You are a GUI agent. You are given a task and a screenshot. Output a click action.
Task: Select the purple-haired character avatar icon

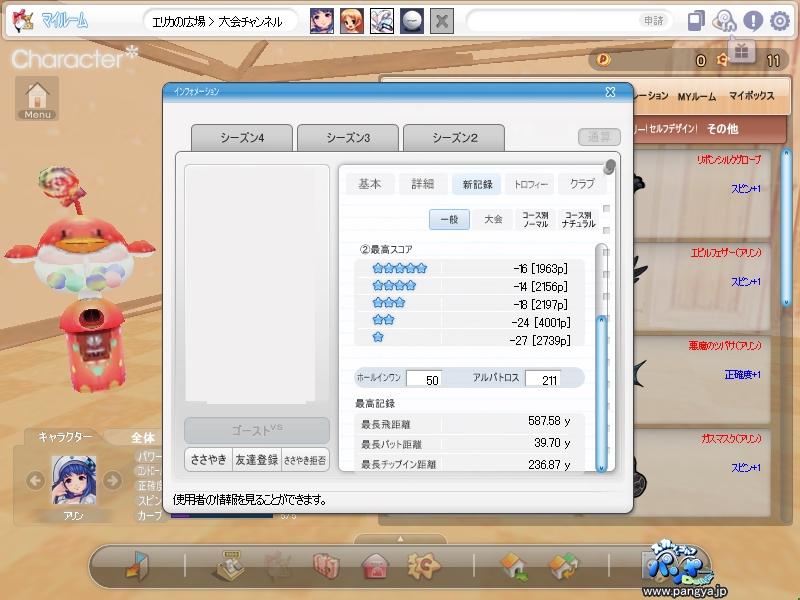(x=322, y=21)
